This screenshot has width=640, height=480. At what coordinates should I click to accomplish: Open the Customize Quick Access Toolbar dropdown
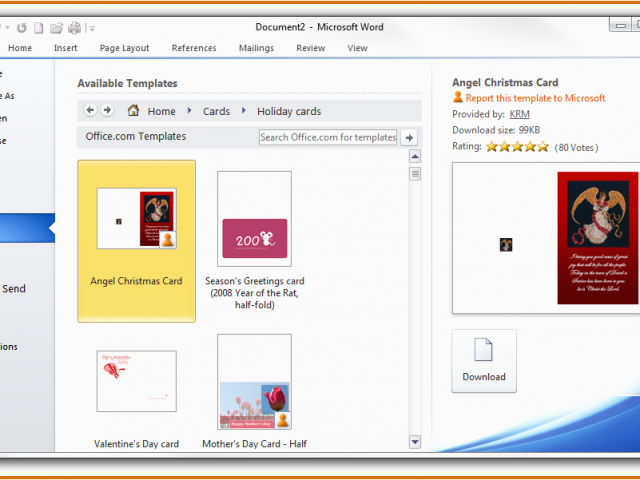(x=92, y=29)
